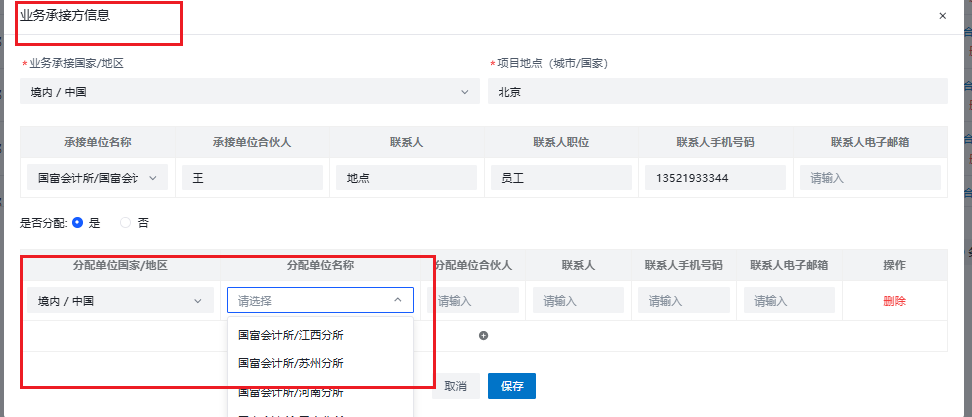Screen dimensions: 972x417
Task: Open the 分配单位国家/地区 dropdown
Action: 120,300
